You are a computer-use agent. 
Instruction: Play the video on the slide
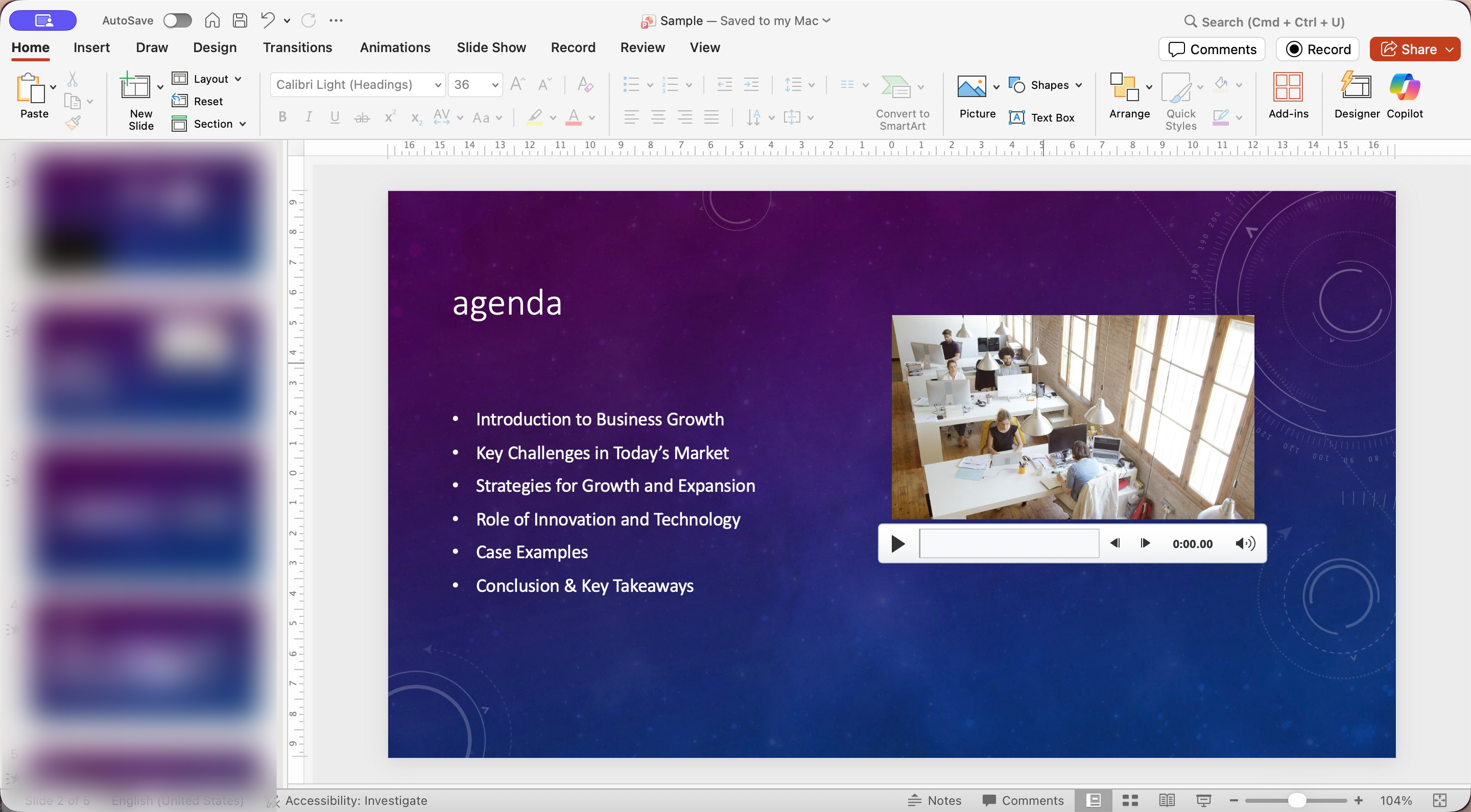(898, 543)
